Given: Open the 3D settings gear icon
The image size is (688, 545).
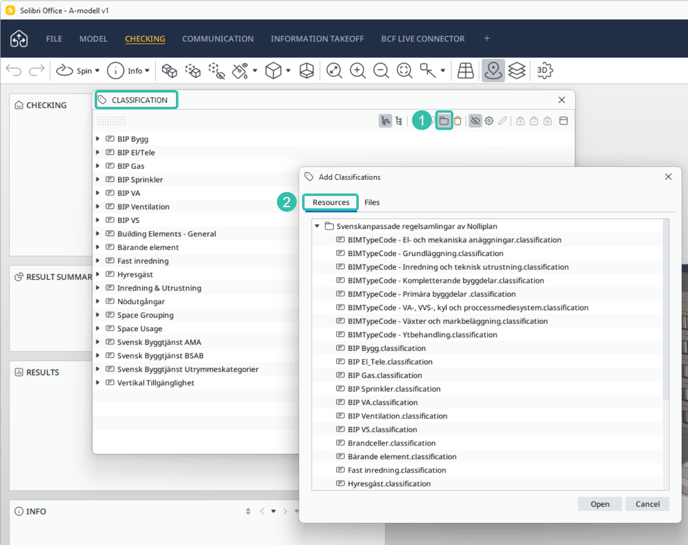Looking at the screenshot, I should coord(545,70).
